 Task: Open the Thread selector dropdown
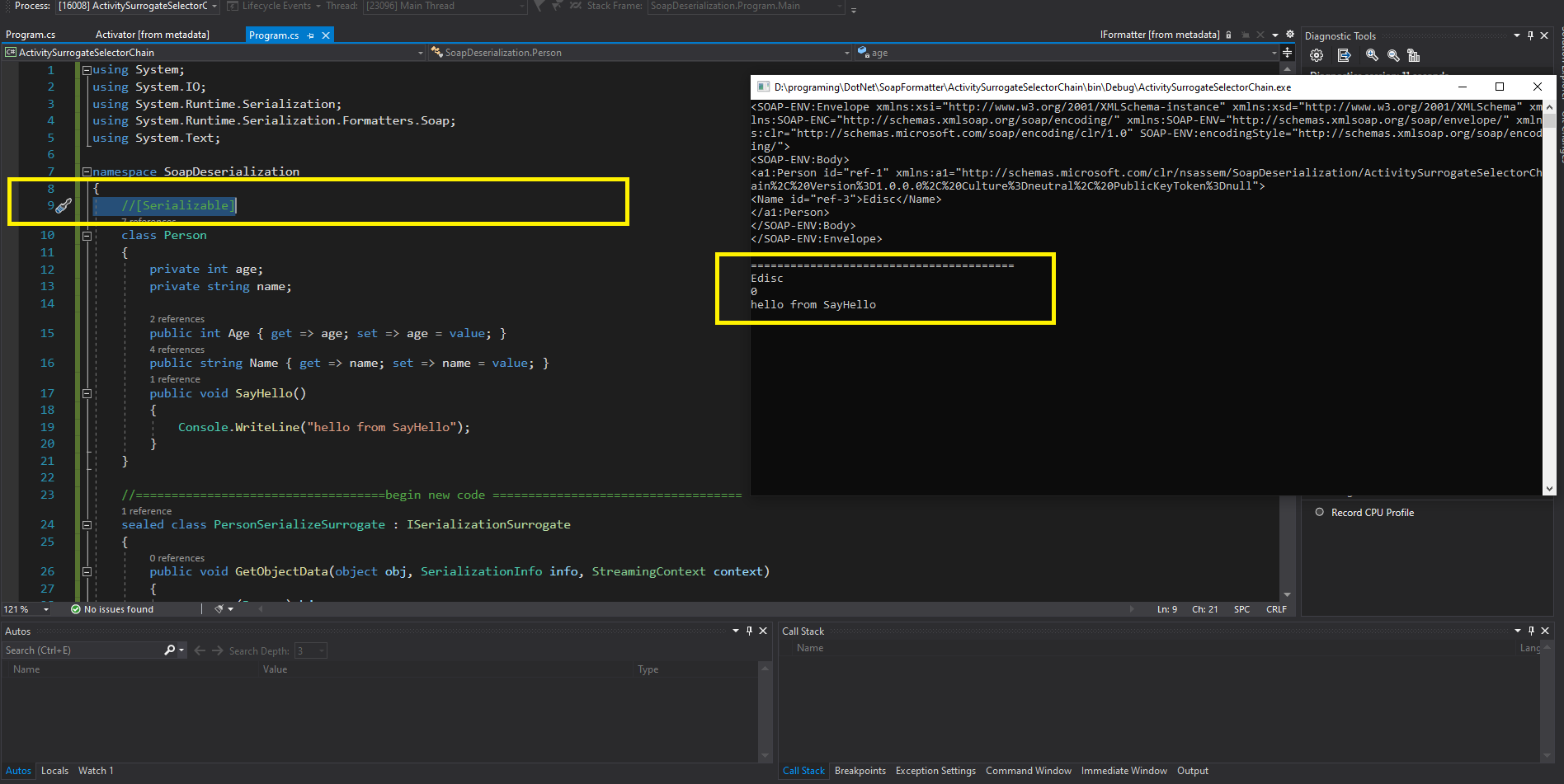click(x=523, y=6)
